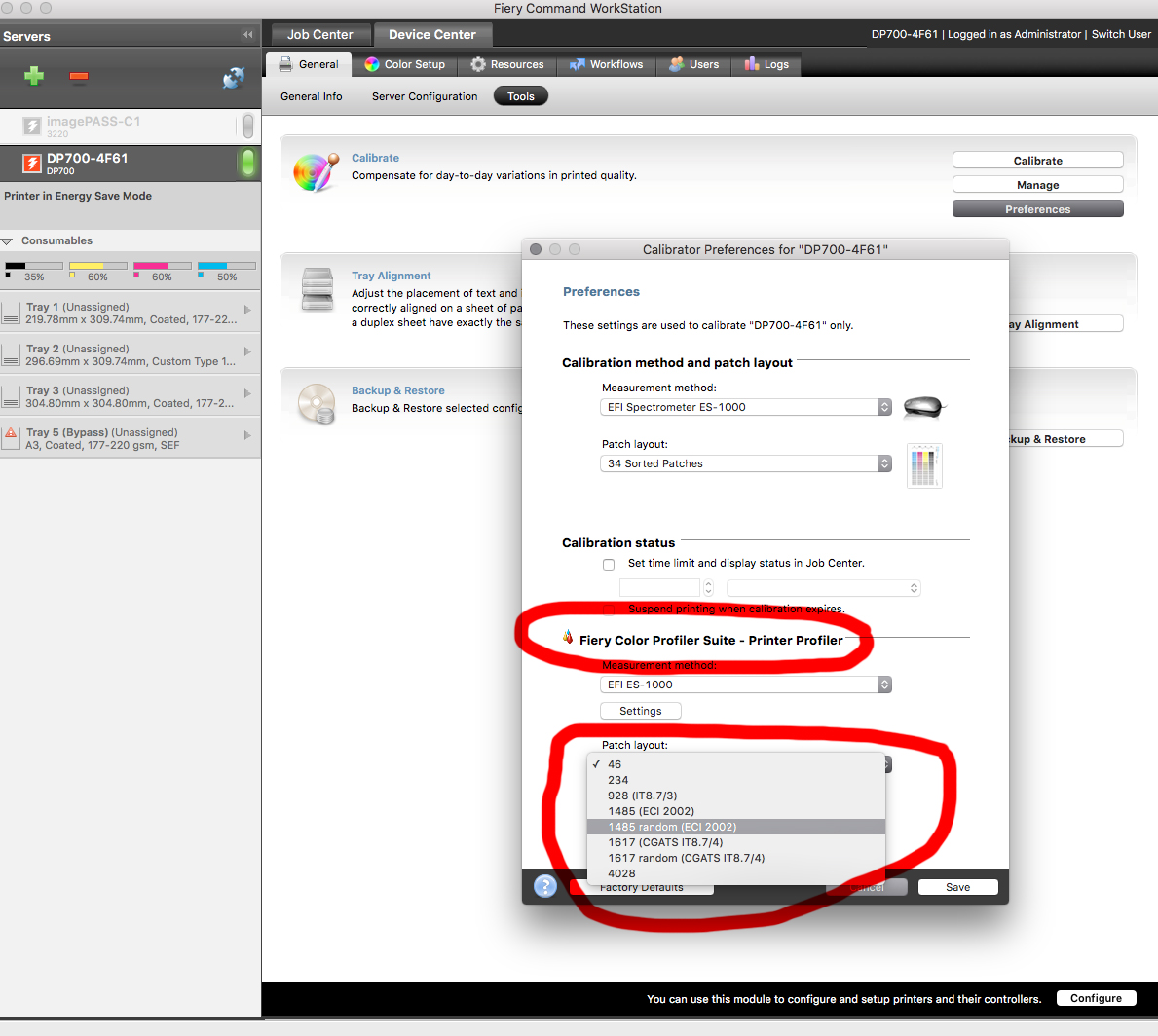Click the Calibrate button
Viewport: 1158px width, 1036px height.
[x=1037, y=161]
